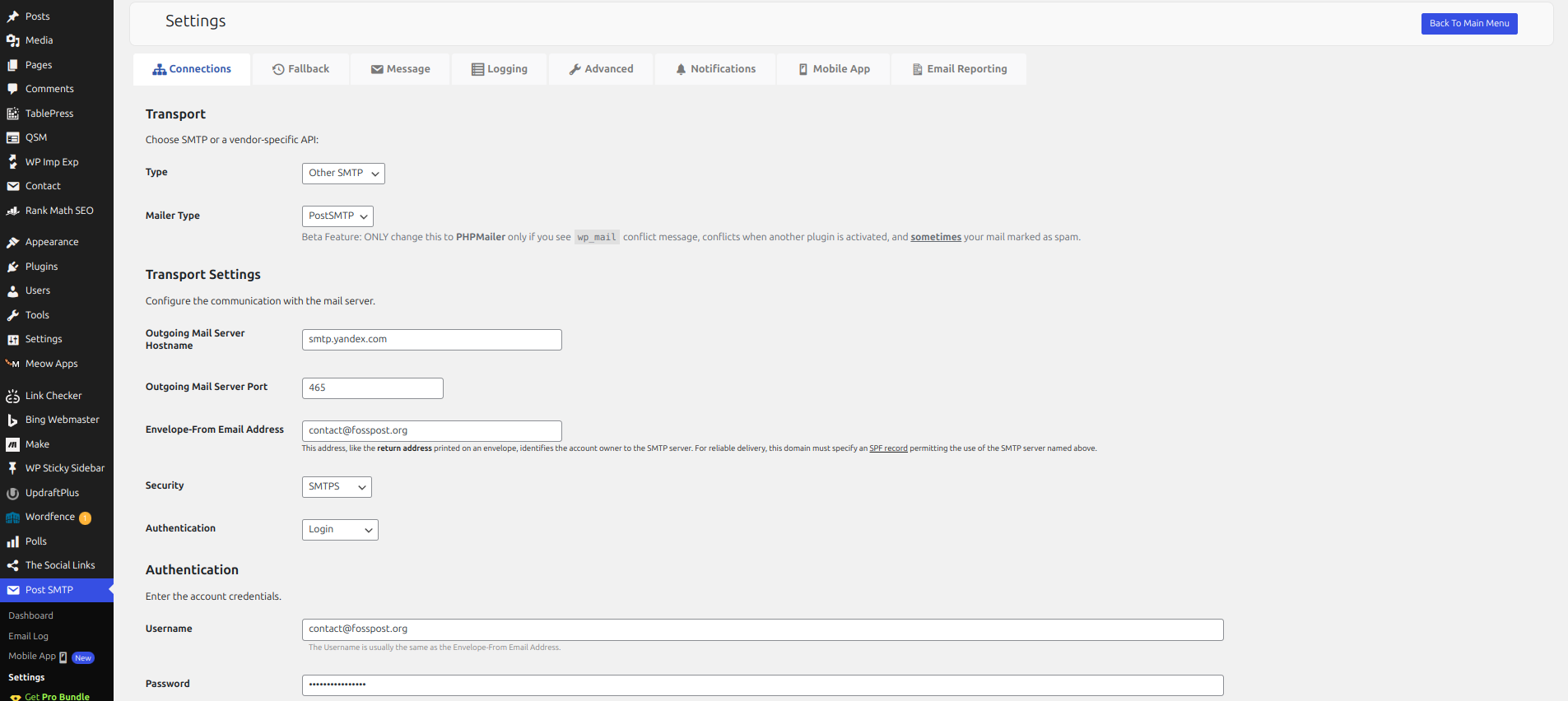Click the Social Links share icon
The height and width of the screenshot is (701, 1568).
pos(13,565)
